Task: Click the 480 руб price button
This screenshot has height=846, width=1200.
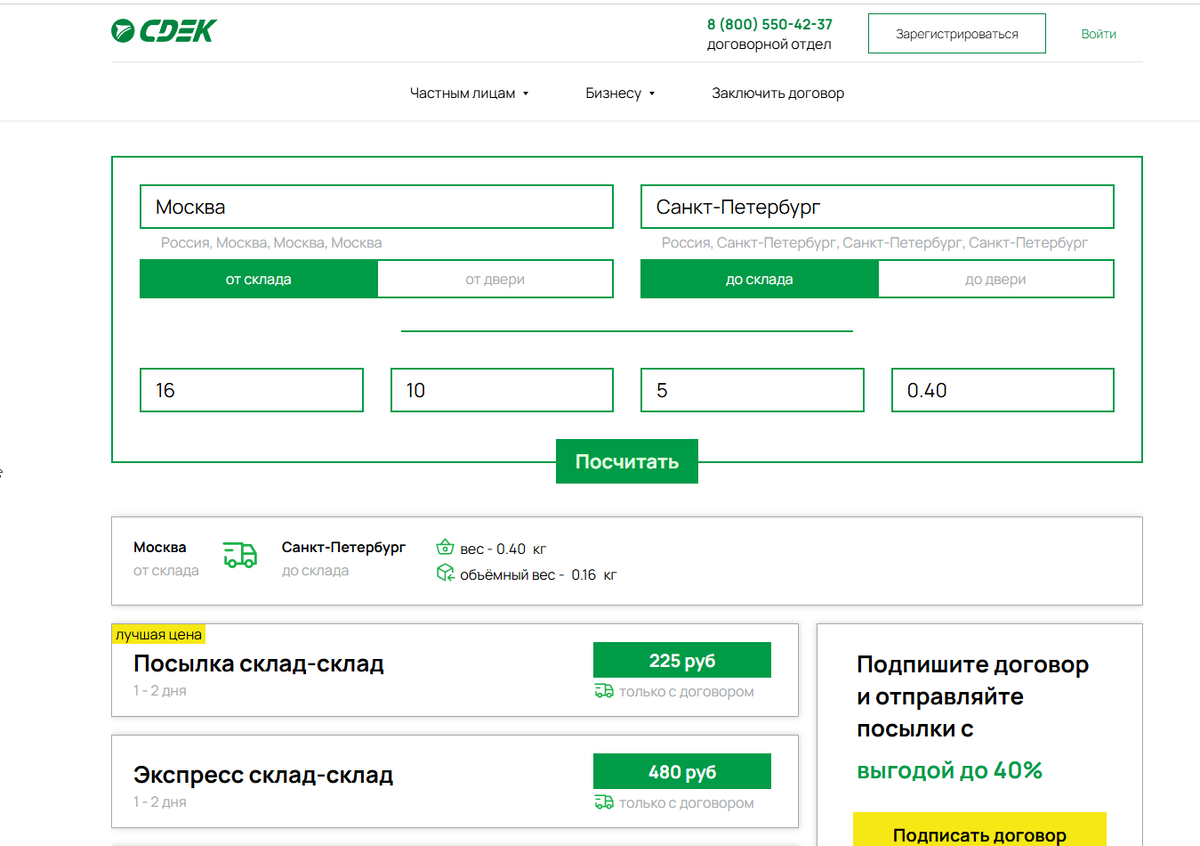Action: click(x=682, y=771)
